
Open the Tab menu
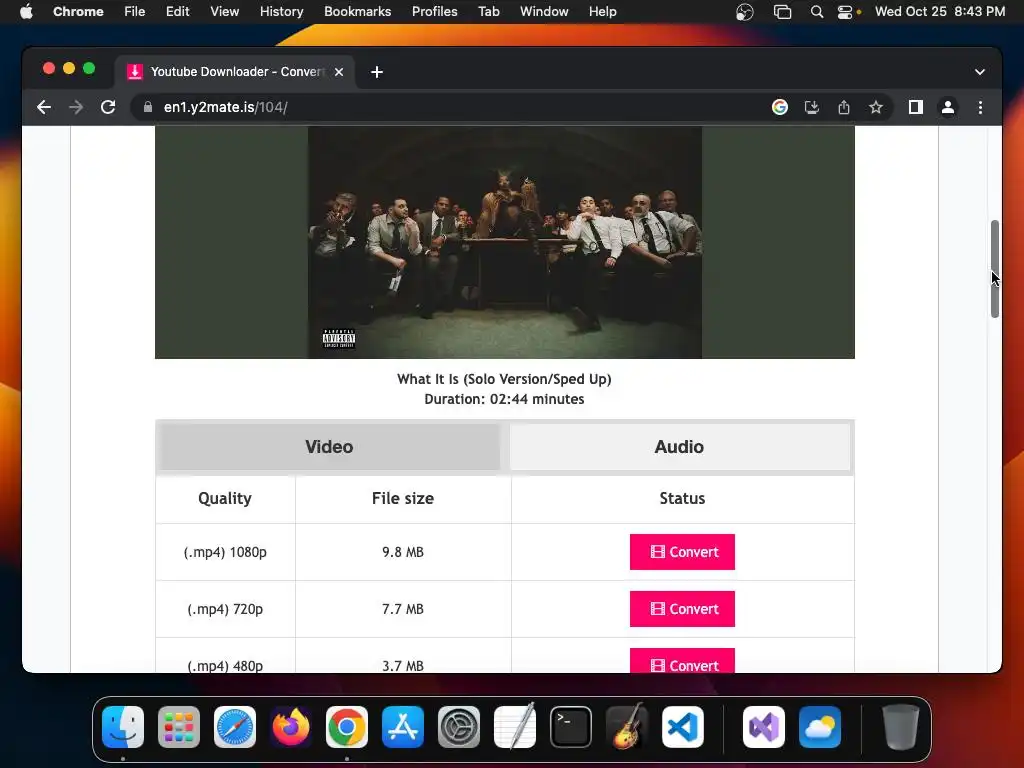pos(488,11)
